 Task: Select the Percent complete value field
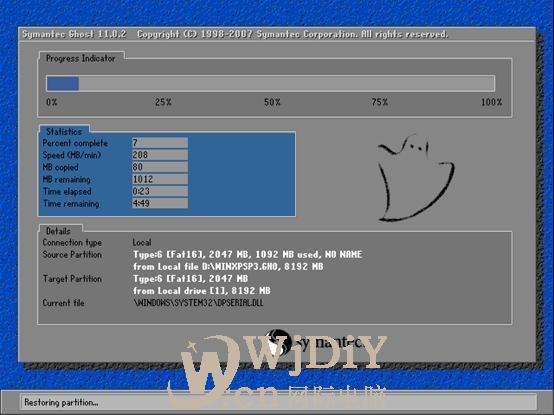point(160,143)
